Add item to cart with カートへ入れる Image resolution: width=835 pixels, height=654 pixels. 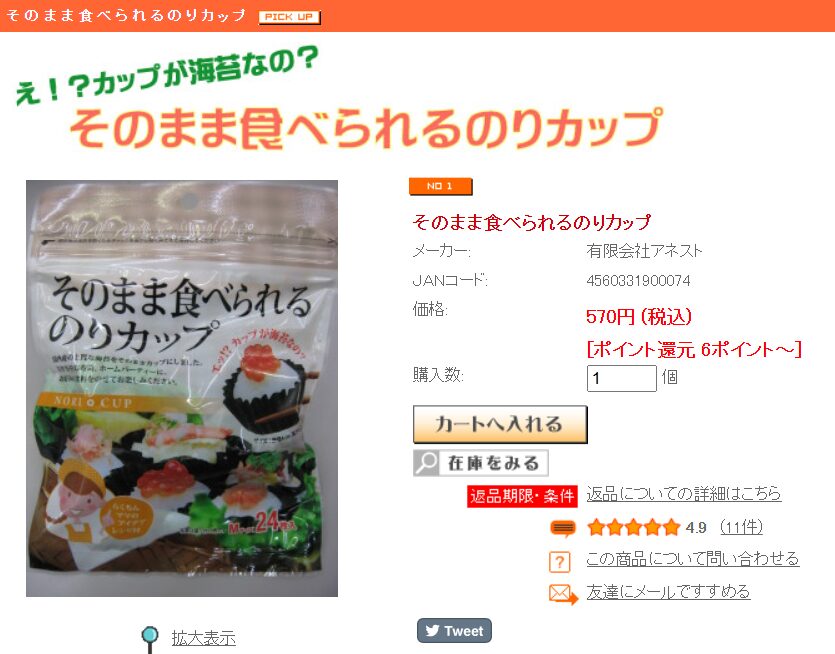pos(500,424)
